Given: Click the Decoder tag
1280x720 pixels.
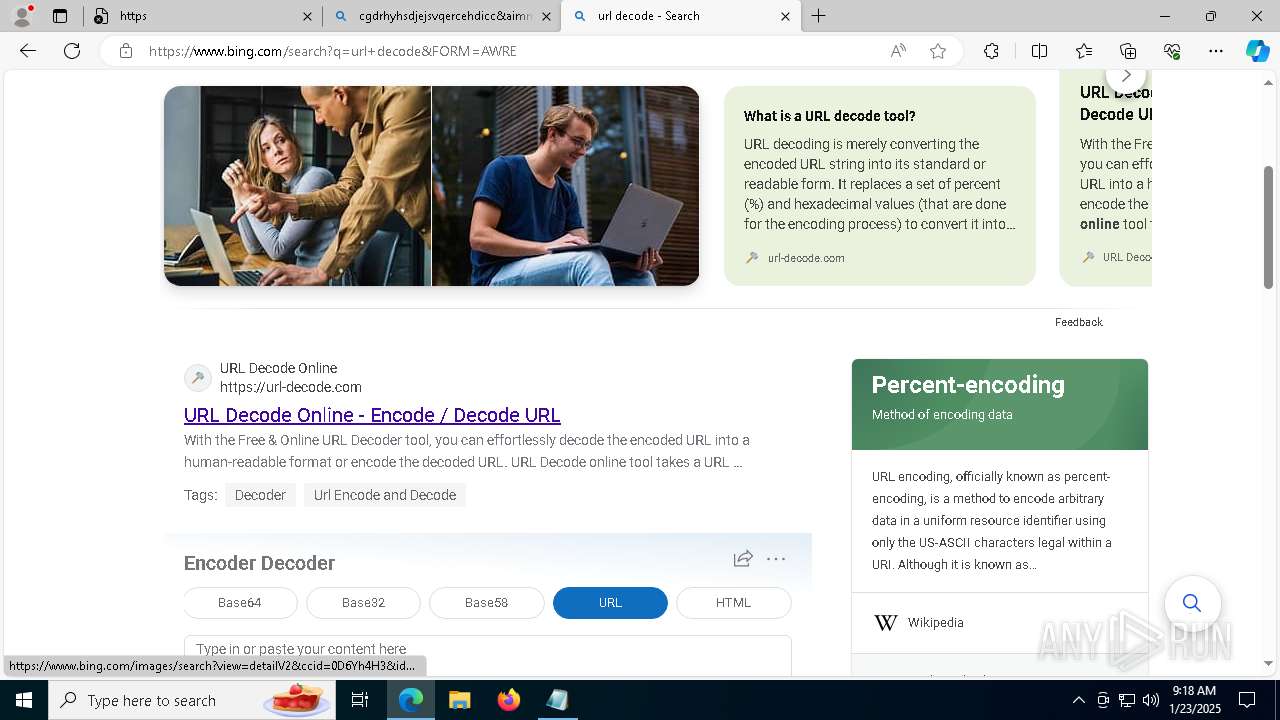Looking at the screenshot, I should 260,495.
